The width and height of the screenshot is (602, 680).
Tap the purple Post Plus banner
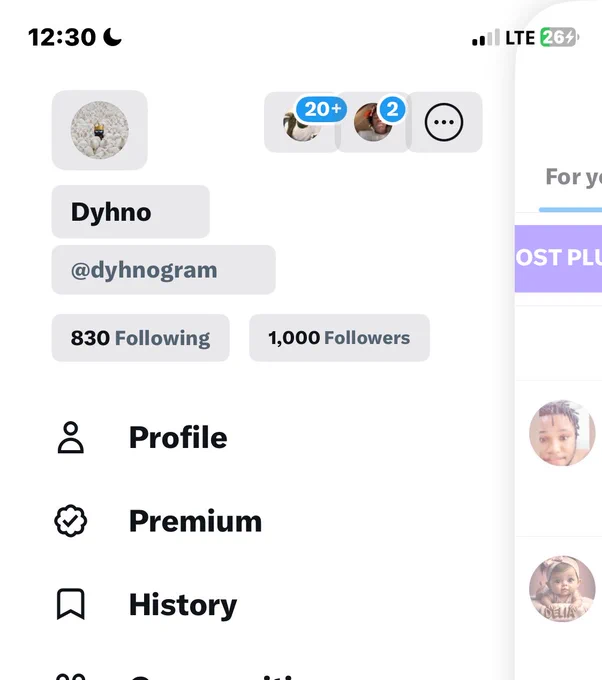click(x=558, y=258)
